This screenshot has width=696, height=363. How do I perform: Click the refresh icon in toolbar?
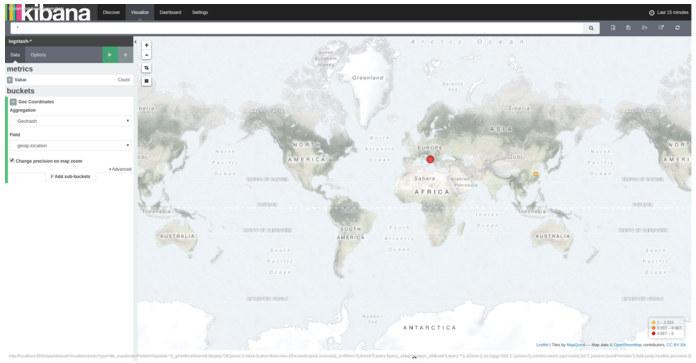pyautogui.click(x=677, y=28)
